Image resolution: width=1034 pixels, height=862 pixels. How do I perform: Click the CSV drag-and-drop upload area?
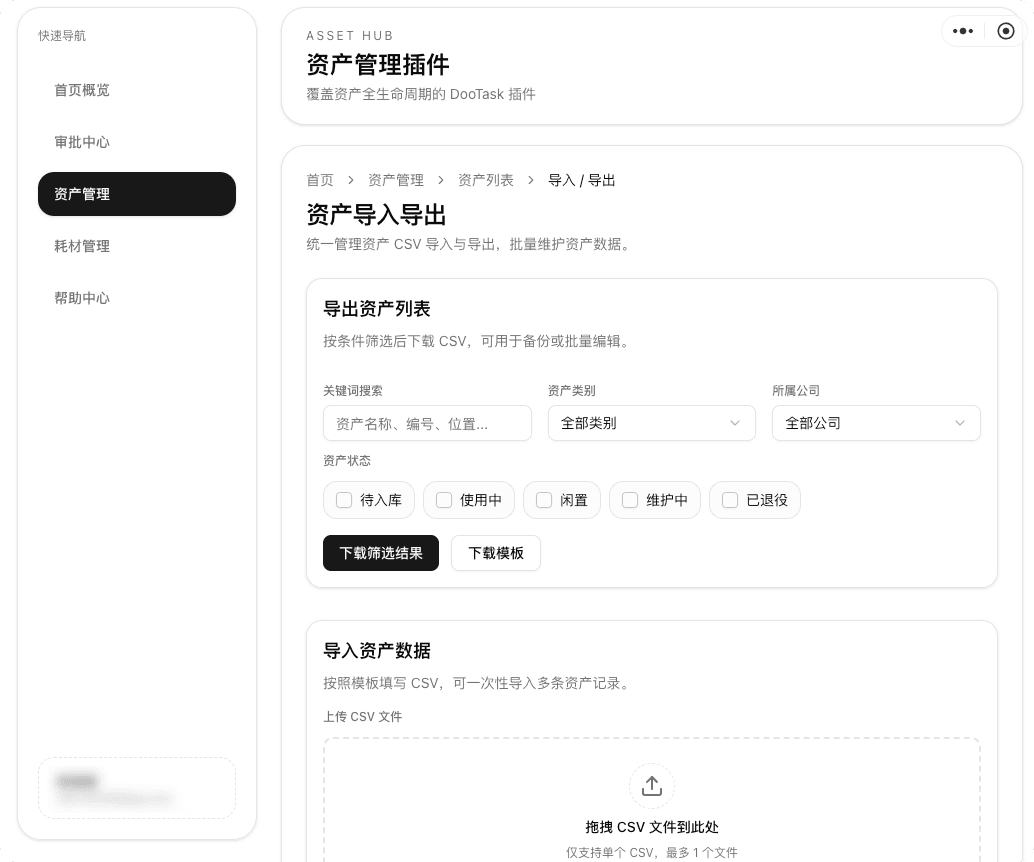pyautogui.click(x=652, y=799)
